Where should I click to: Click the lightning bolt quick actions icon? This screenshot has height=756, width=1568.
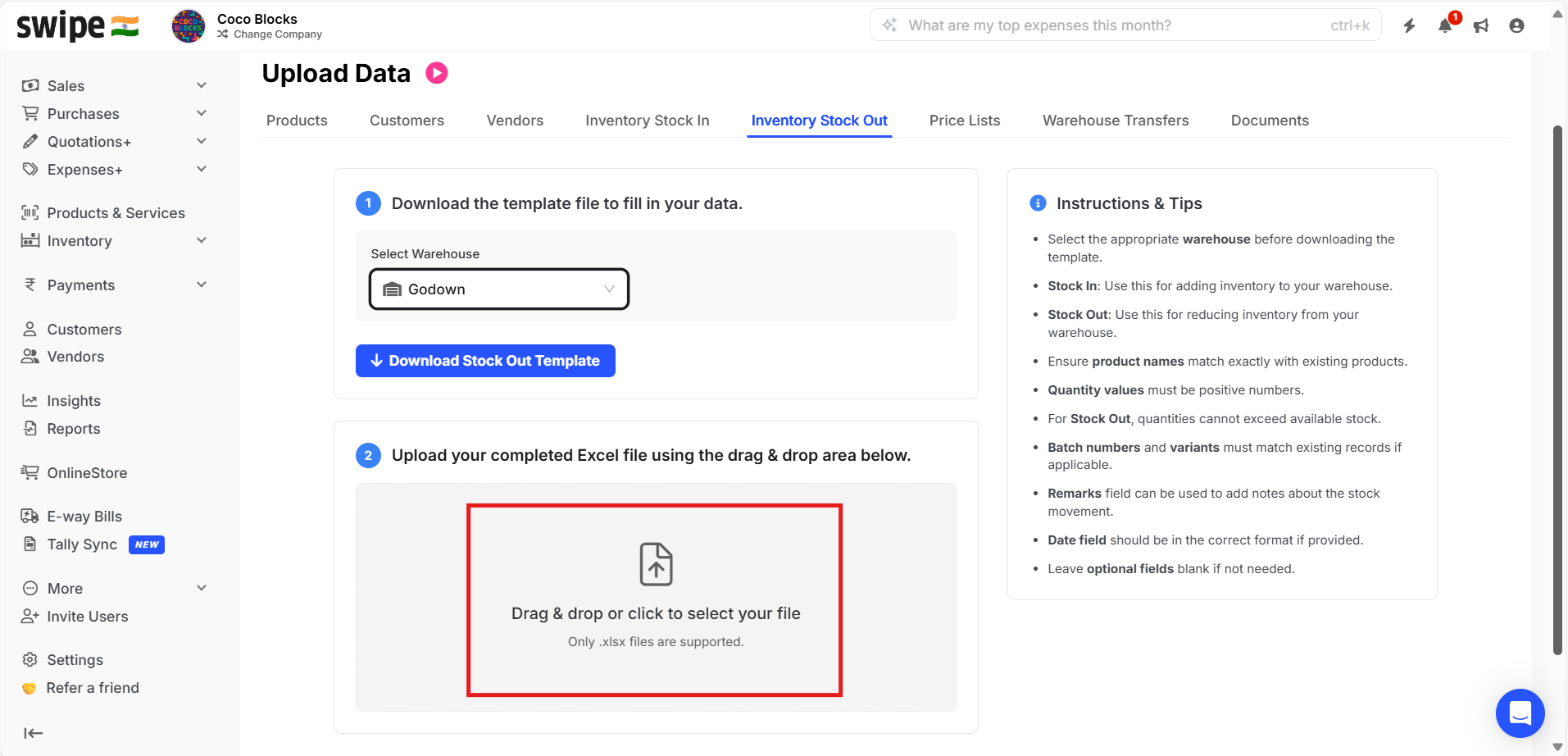tap(1409, 25)
